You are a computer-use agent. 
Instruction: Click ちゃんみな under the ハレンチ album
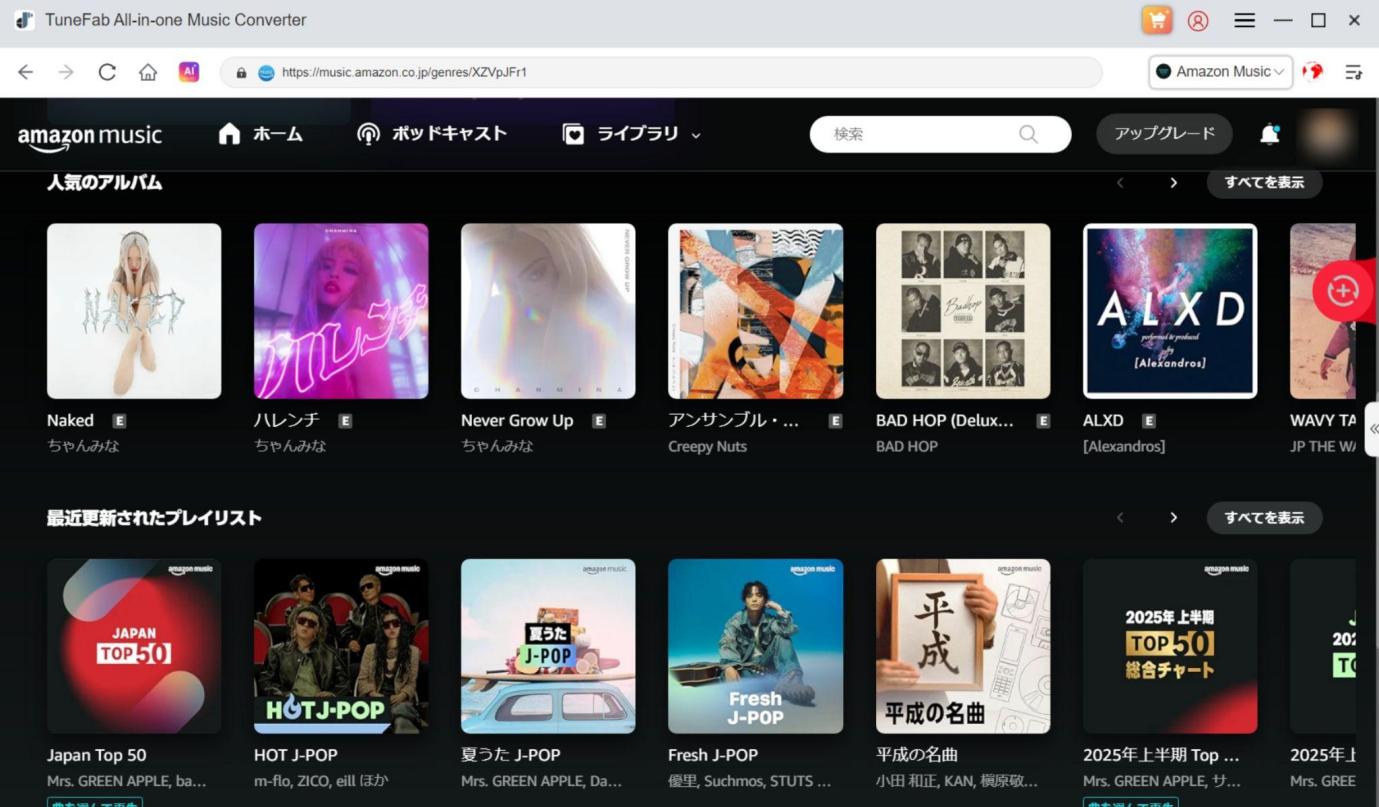(x=290, y=447)
